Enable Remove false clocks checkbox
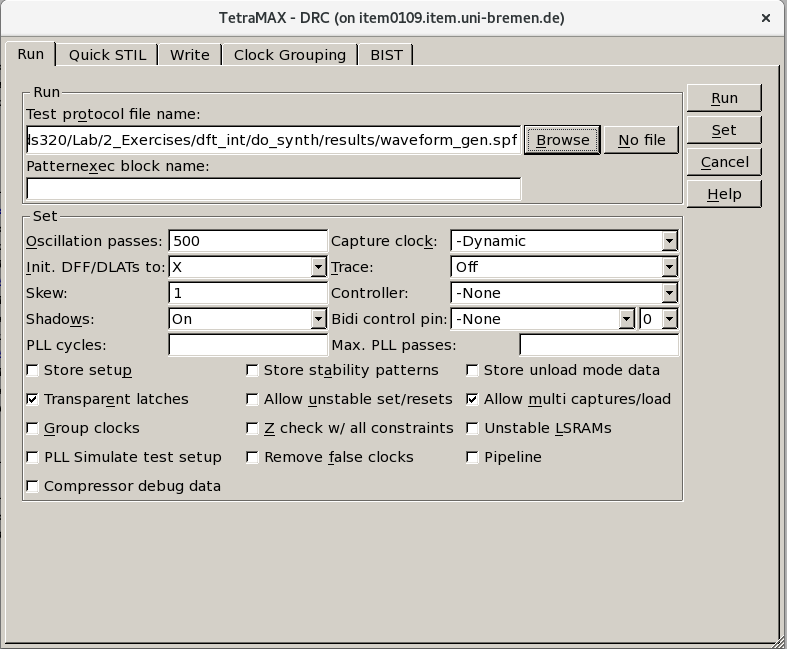This screenshot has height=649, width=787. [x=252, y=458]
